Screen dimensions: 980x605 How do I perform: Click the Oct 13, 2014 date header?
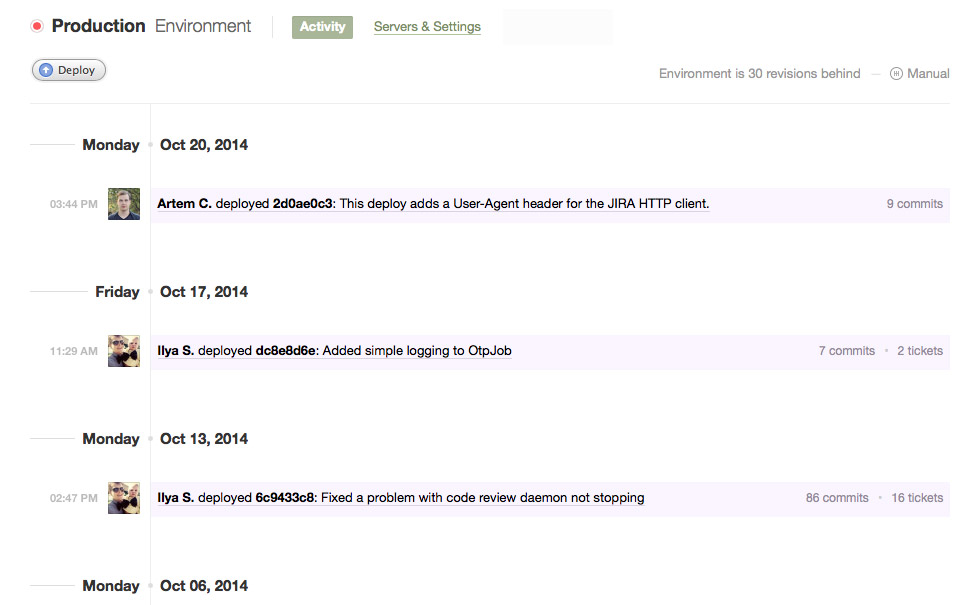point(204,439)
